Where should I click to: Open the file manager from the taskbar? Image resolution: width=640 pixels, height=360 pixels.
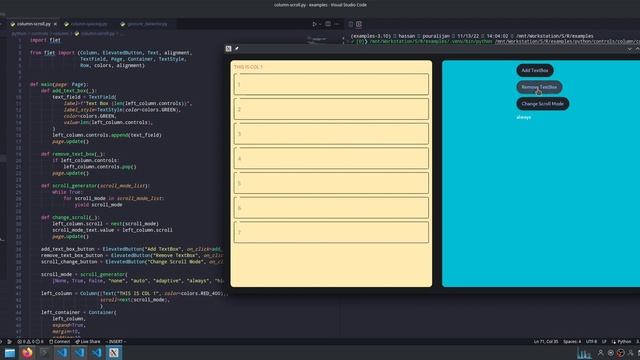coord(10,353)
